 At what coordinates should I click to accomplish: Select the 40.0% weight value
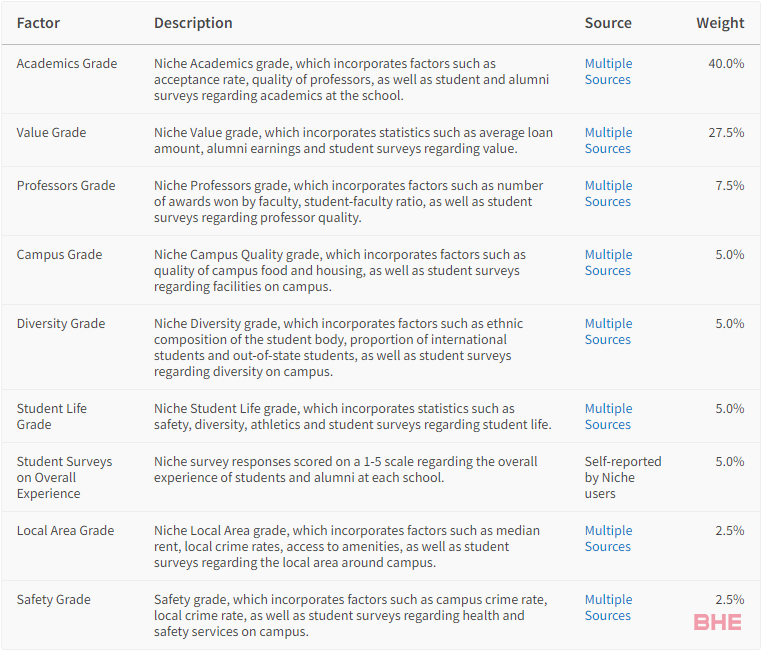coord(726,64)
